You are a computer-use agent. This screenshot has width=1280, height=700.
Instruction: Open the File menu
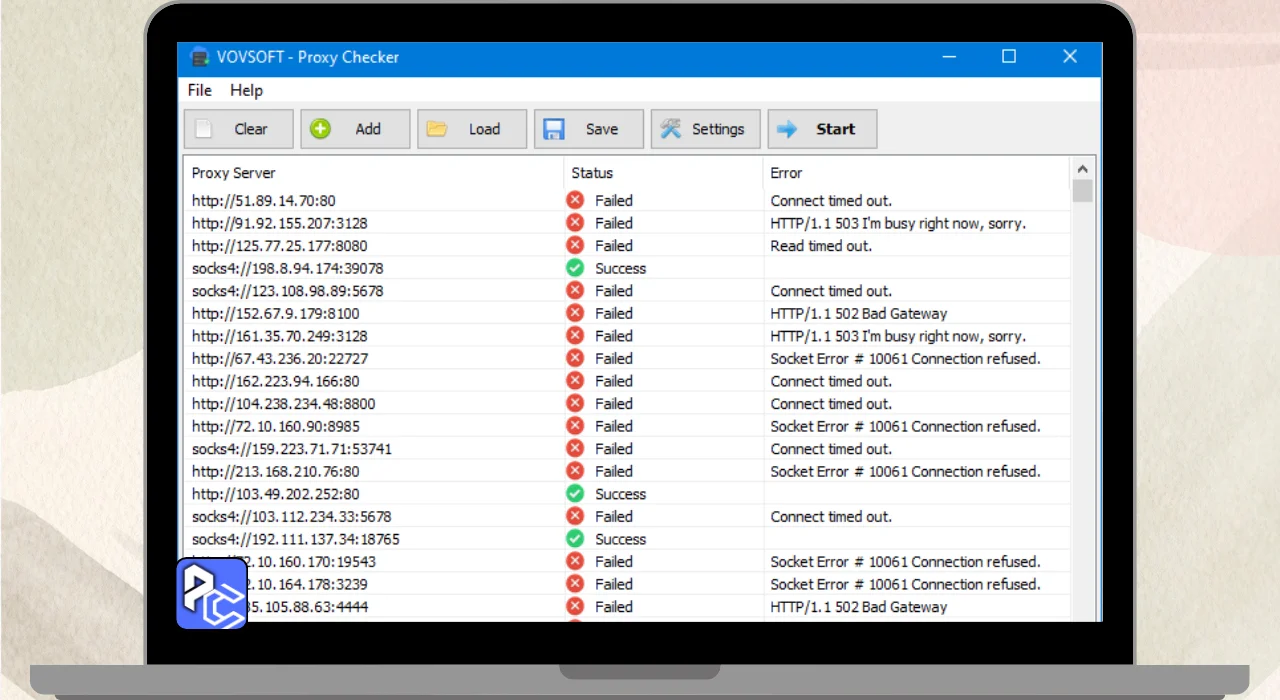click(x=200, y=90)
